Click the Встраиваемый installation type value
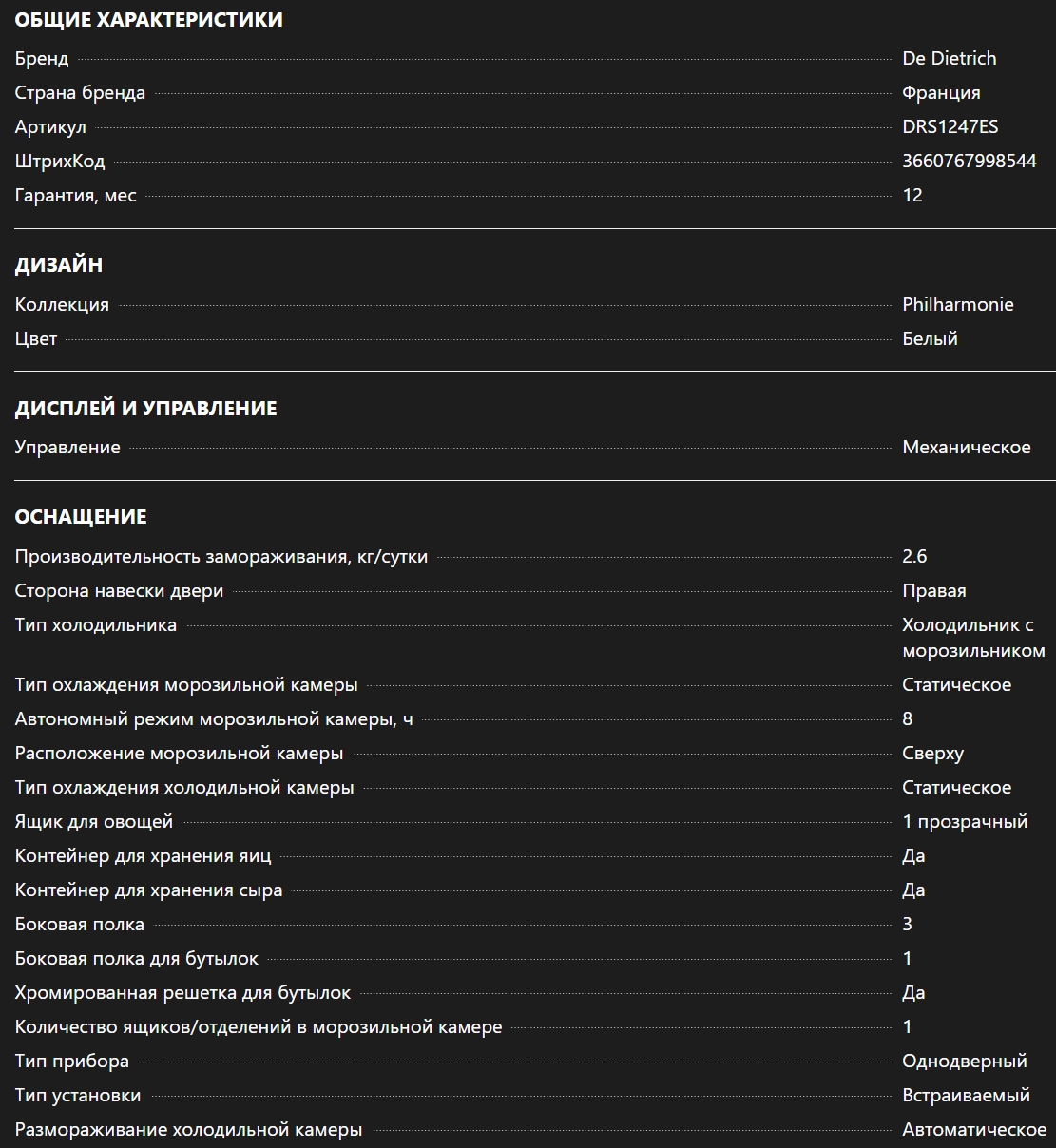This screenshot has height=1148, width=1056. 966,1095
